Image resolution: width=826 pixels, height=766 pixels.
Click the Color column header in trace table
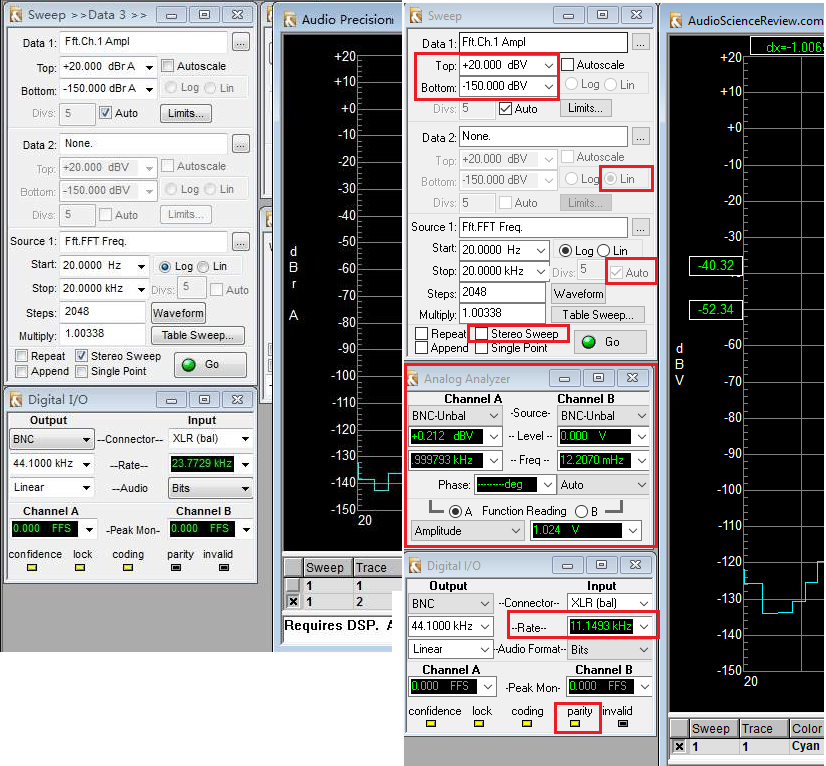[806, 729]
